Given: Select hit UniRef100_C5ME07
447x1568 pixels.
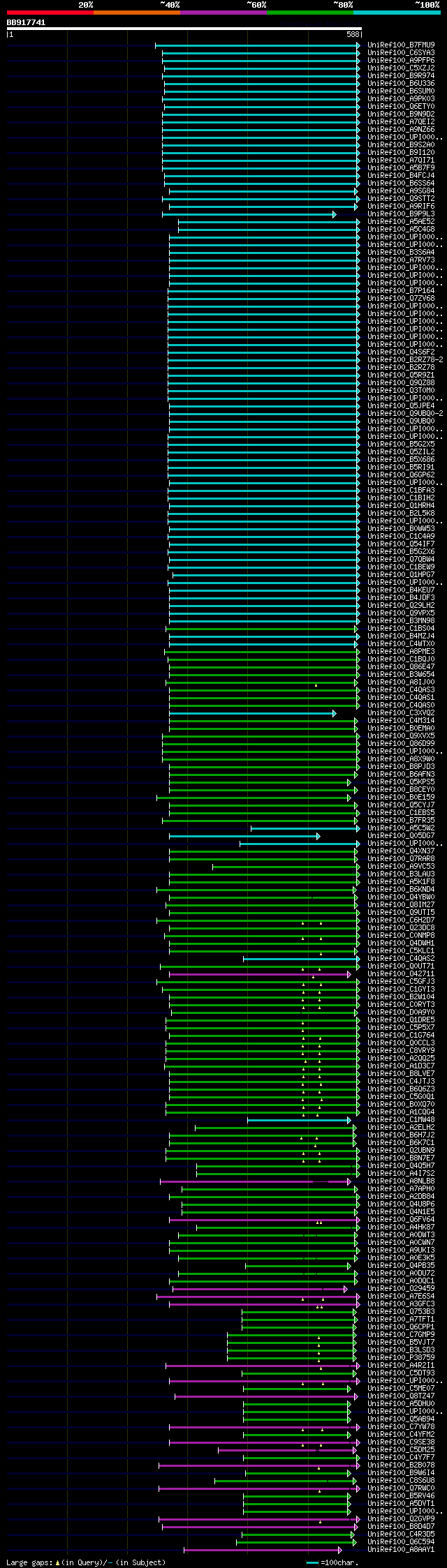Looking at the screenshot, I should point(401,1388).
